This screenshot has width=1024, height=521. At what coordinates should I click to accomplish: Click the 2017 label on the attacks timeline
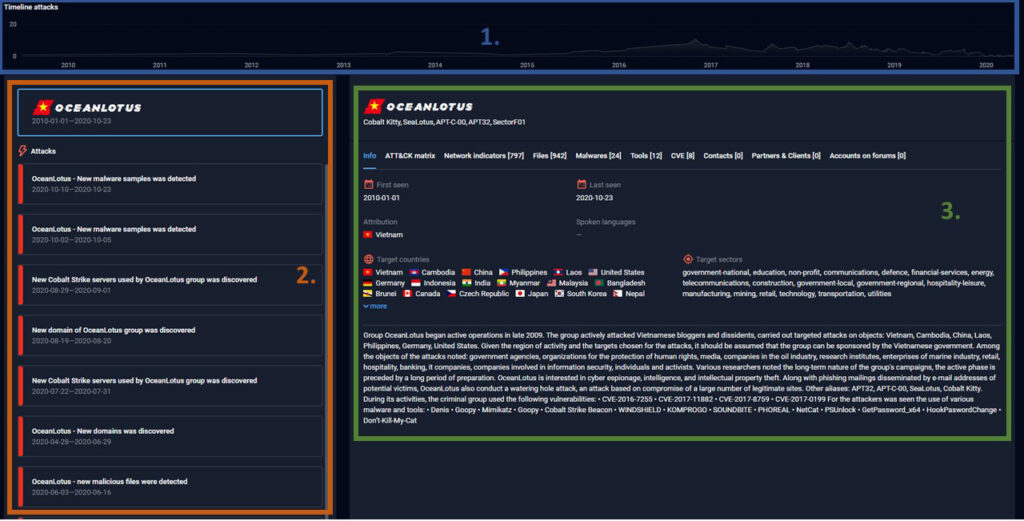pyautogui.click(x=710, y=65)
